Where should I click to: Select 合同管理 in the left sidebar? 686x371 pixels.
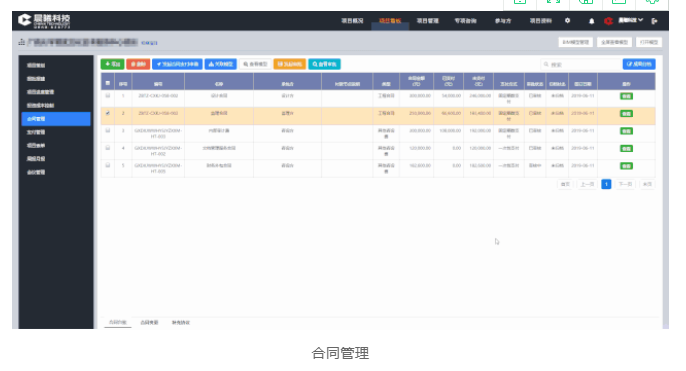pyautogui.click(x=56, y=119)
